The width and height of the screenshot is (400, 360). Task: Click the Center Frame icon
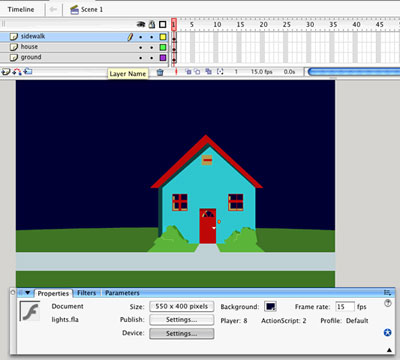[x=176, y=72]
